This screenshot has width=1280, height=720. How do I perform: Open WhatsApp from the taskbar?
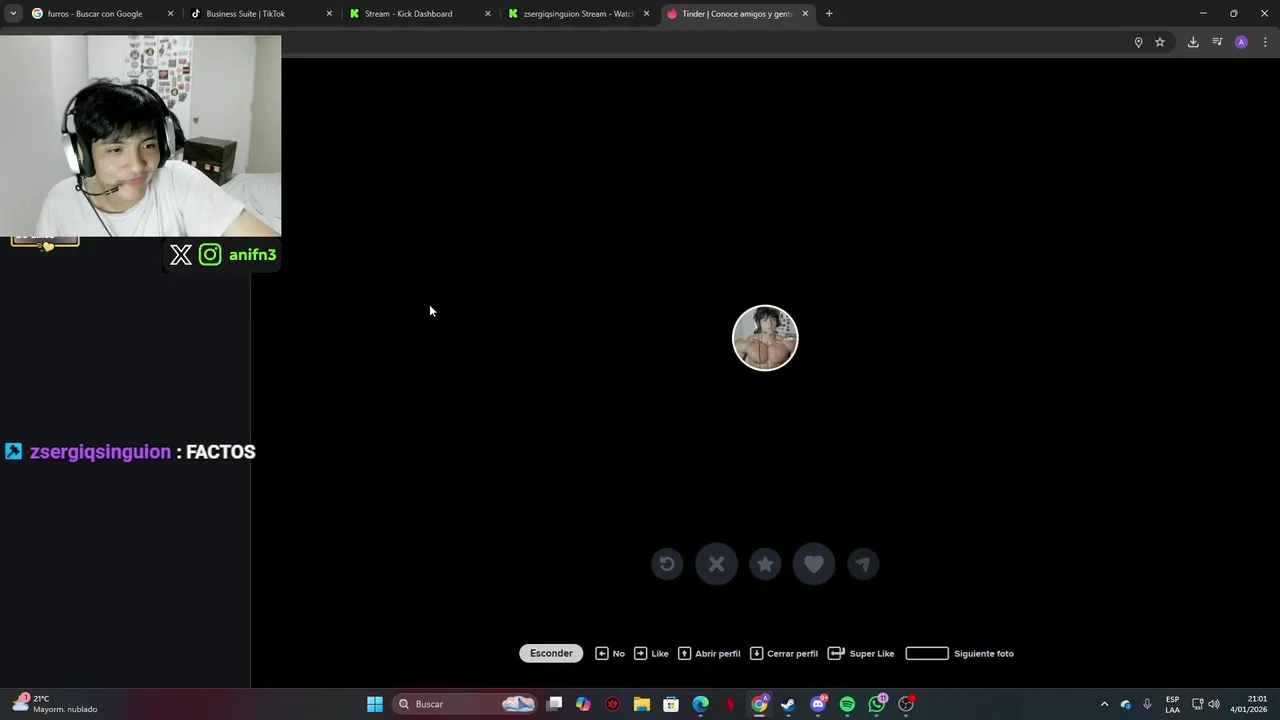click(x=877, y=704)
